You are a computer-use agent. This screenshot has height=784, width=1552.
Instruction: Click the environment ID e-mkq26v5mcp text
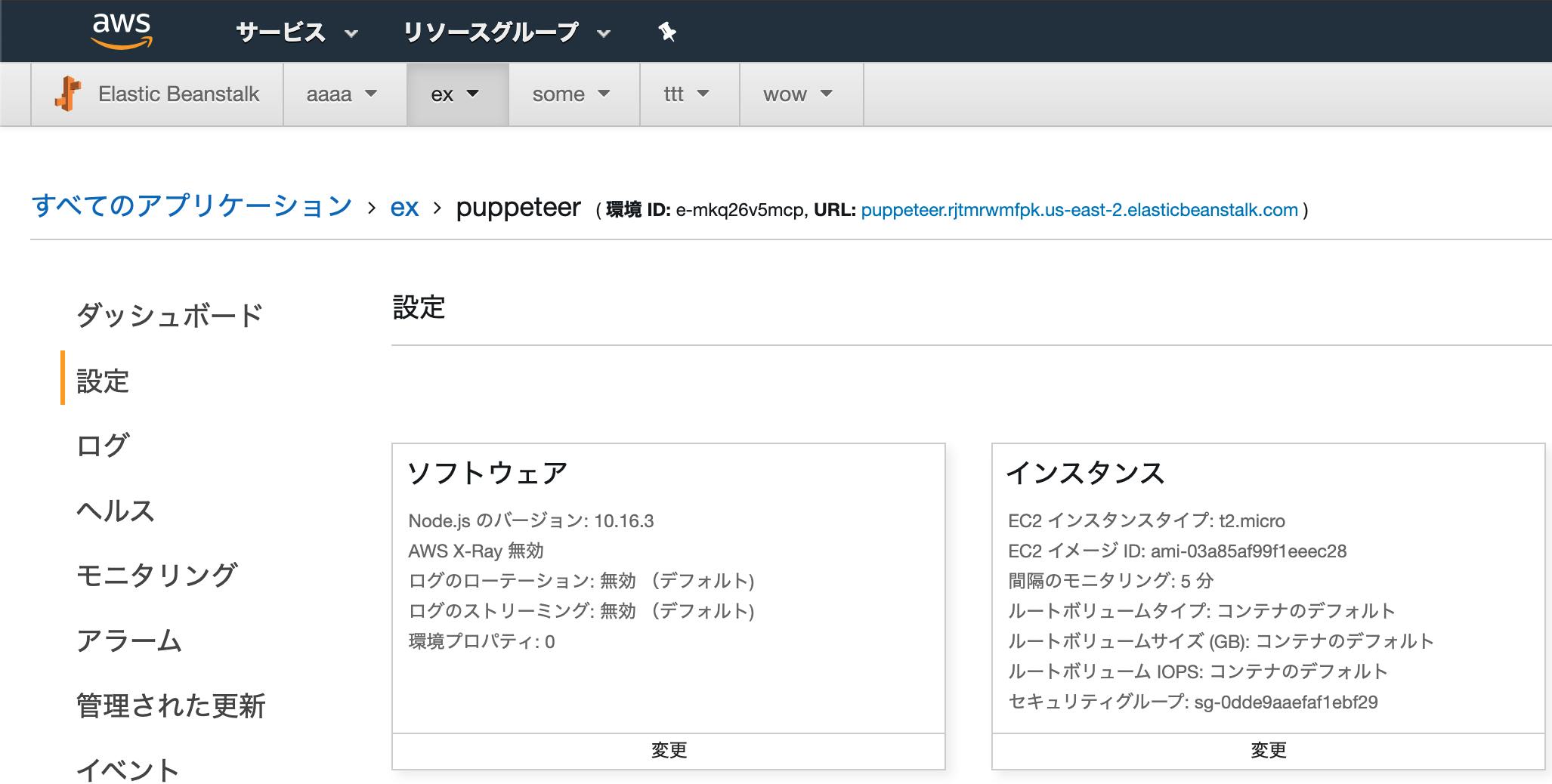pos(739,210)
